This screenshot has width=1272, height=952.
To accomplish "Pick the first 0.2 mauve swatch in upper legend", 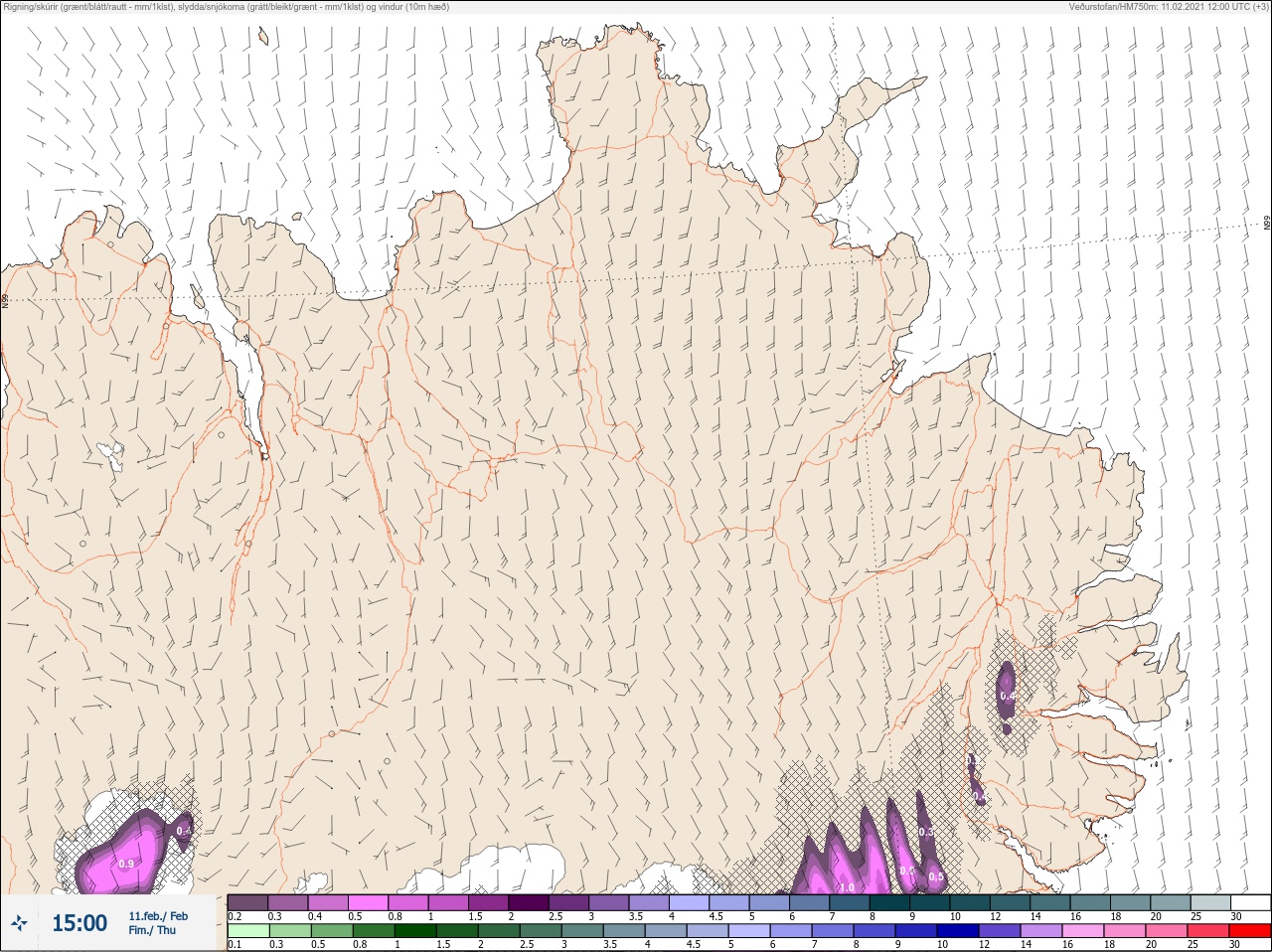I will pos(247,902).
